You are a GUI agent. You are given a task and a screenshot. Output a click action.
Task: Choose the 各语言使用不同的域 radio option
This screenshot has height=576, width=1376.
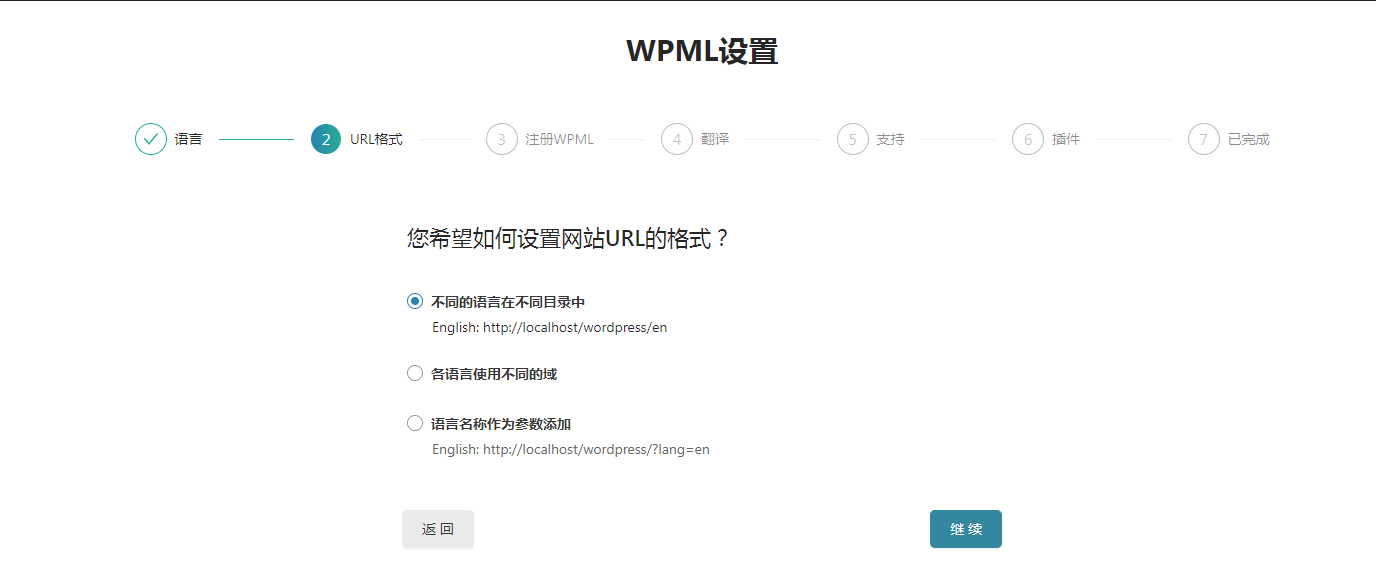415,373
